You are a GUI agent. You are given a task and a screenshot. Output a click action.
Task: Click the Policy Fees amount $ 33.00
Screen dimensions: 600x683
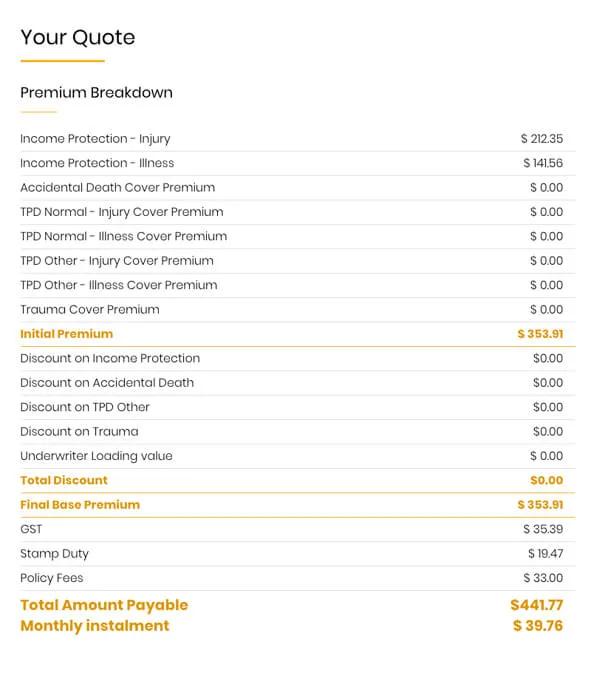pyautogui.click(x=542, y=578)
